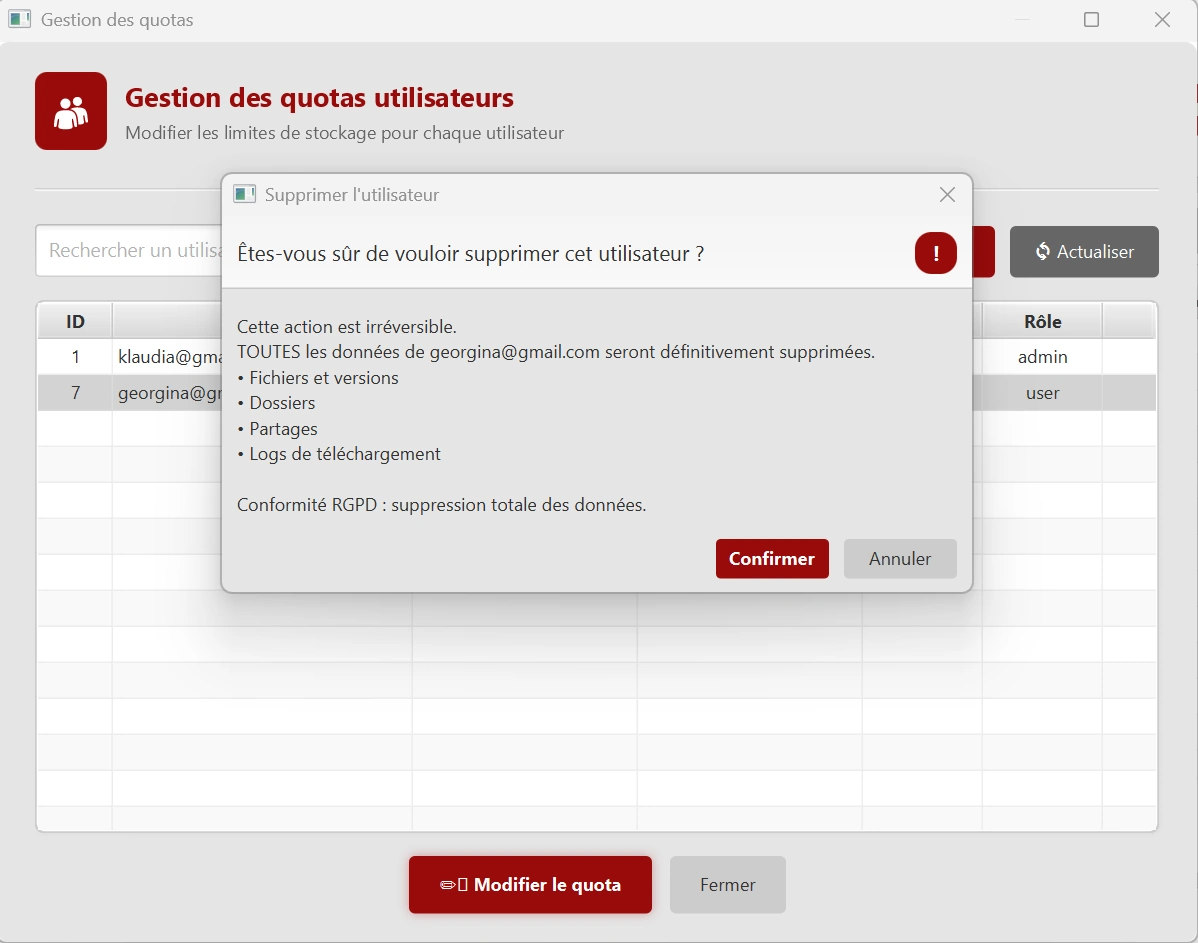Click the admin role cell for user 1

coord(1043,357)
